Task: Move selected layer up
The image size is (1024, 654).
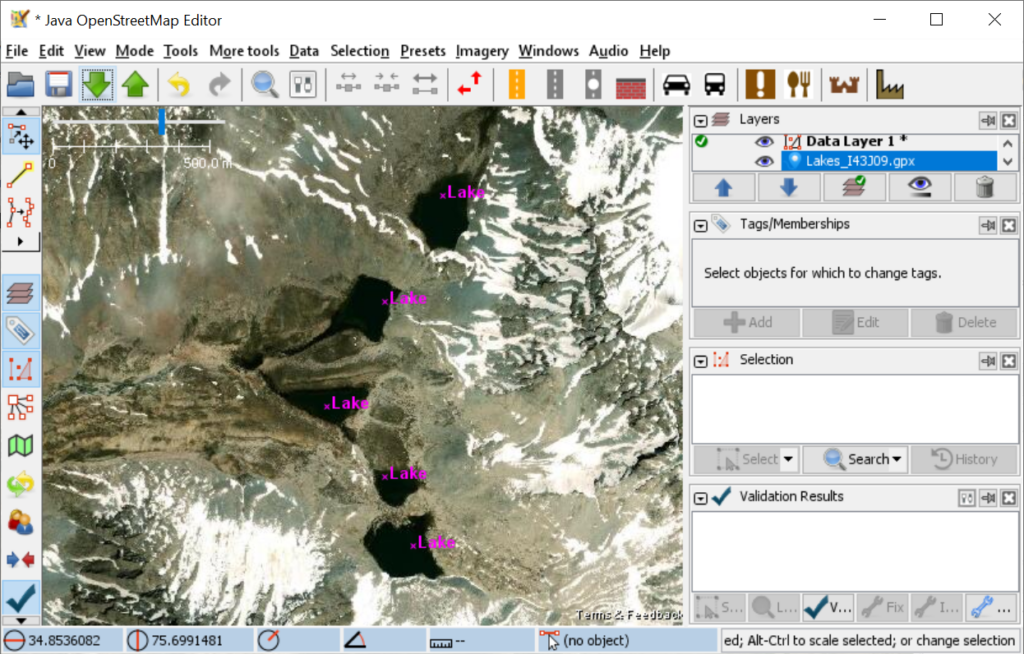Action: (723, 188)
